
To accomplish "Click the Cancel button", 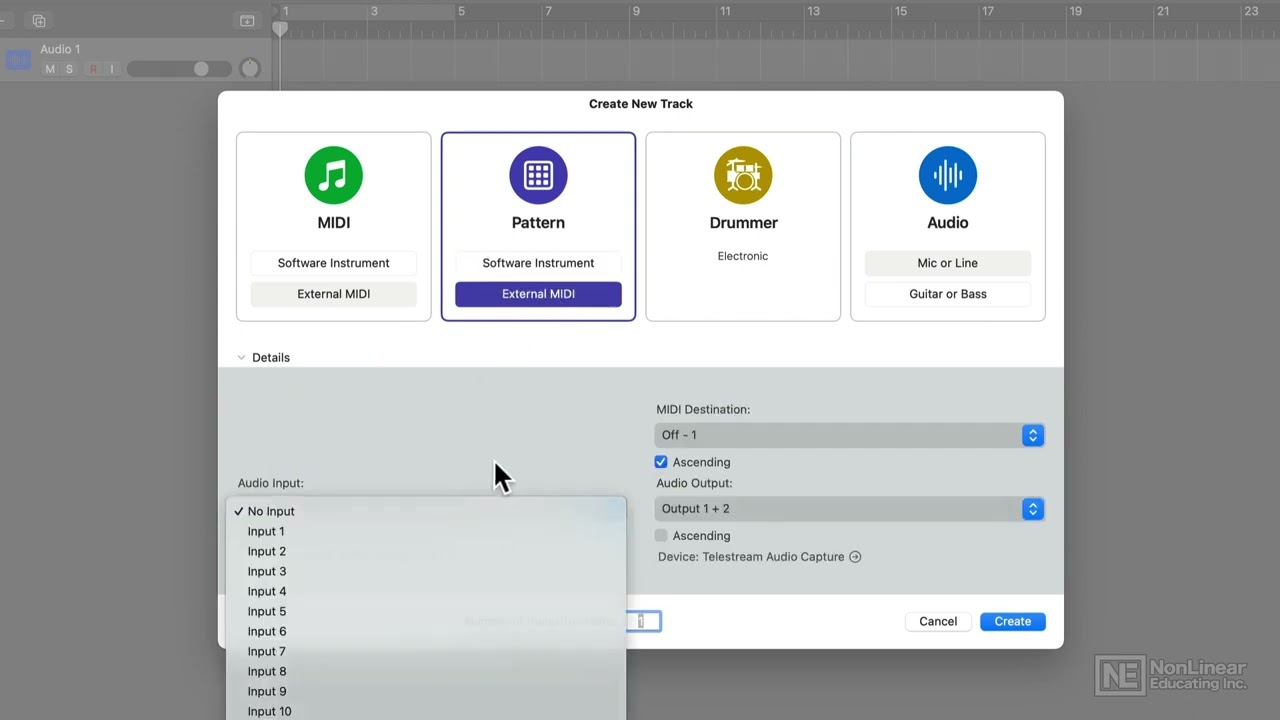I will pos(938,621).
